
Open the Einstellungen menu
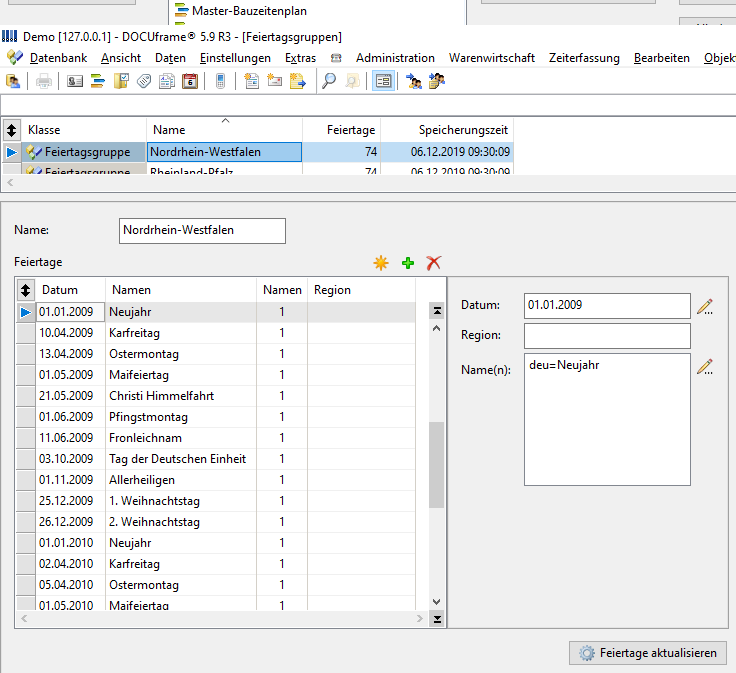pos(235,58)
